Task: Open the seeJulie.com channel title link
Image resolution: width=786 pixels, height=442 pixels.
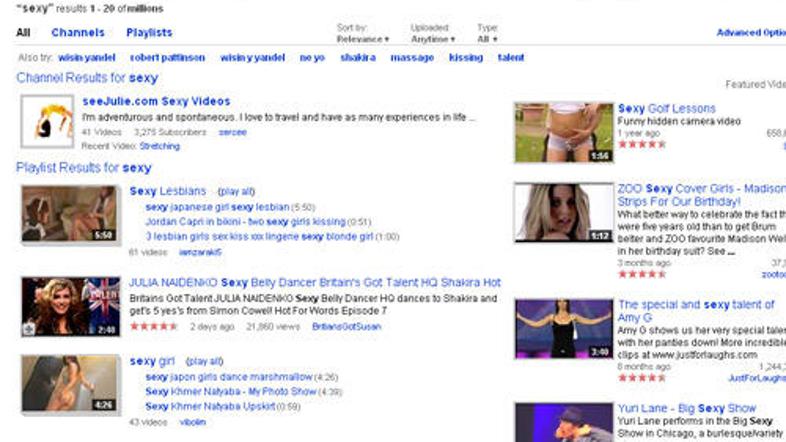Action: coord(156,101)
